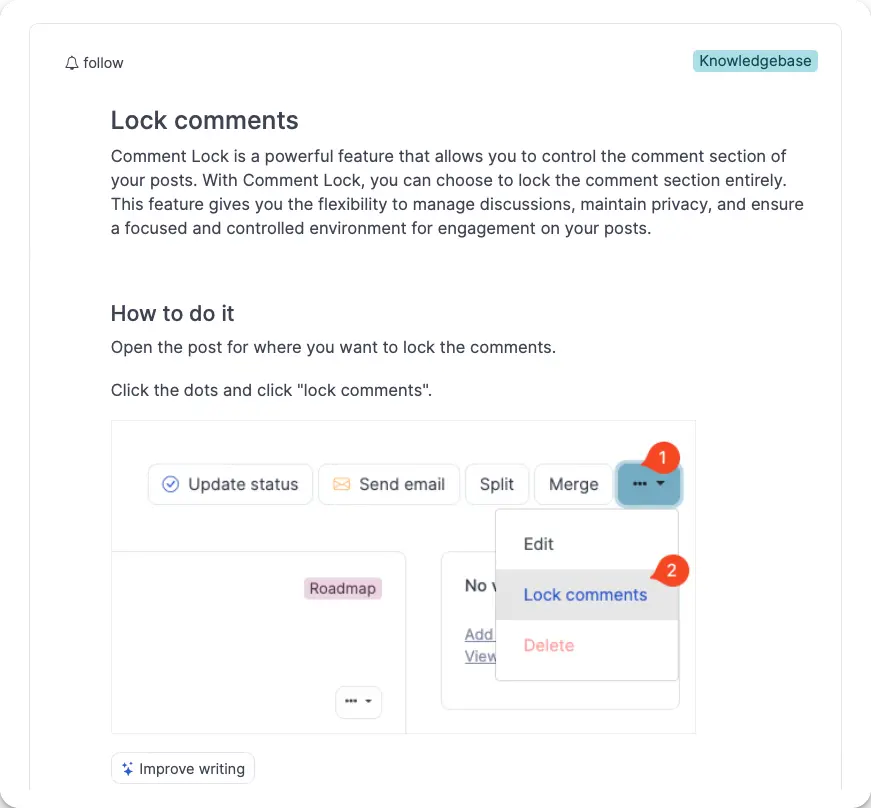The height and width of the screenshot is (808, 871).
Task: Click the red step badge numbered 2
Action: [x=671, y=571]
